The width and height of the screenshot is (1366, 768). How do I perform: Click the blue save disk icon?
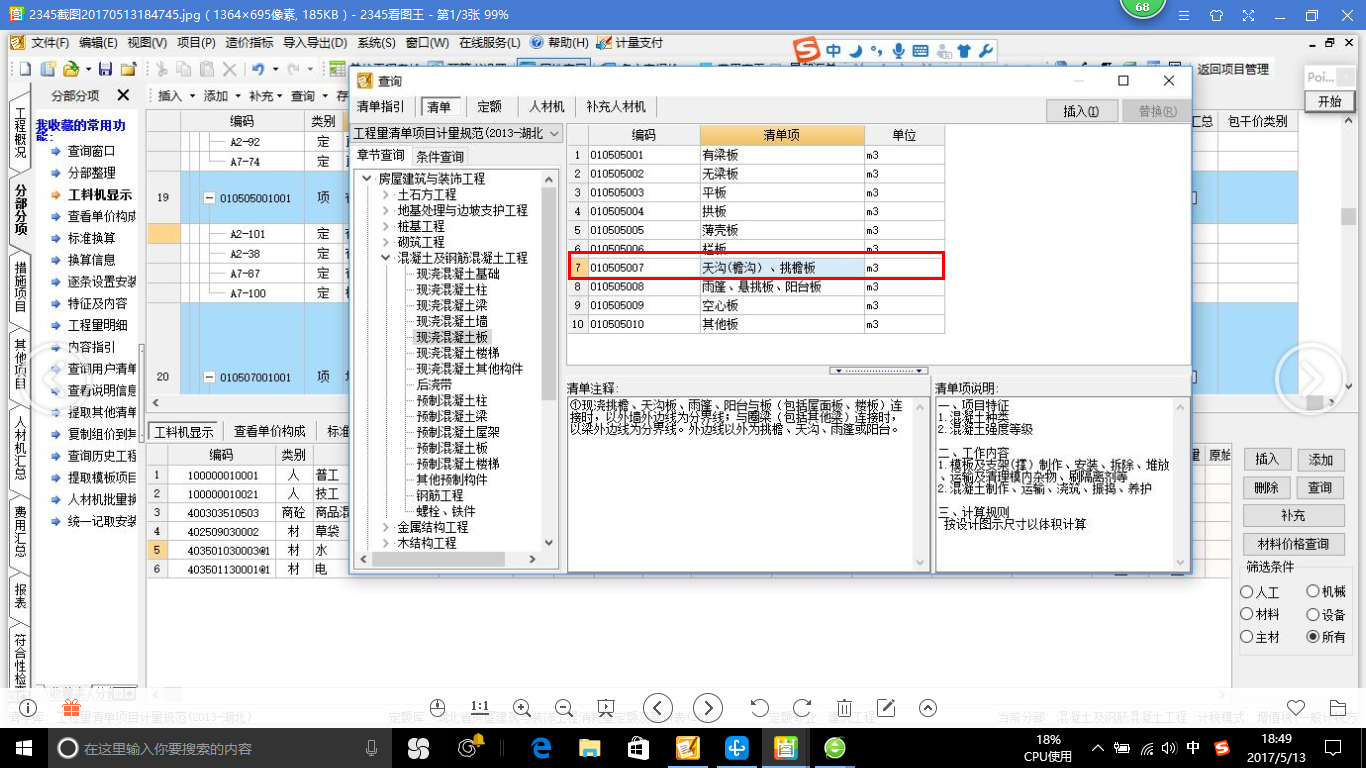pos(104,69)
